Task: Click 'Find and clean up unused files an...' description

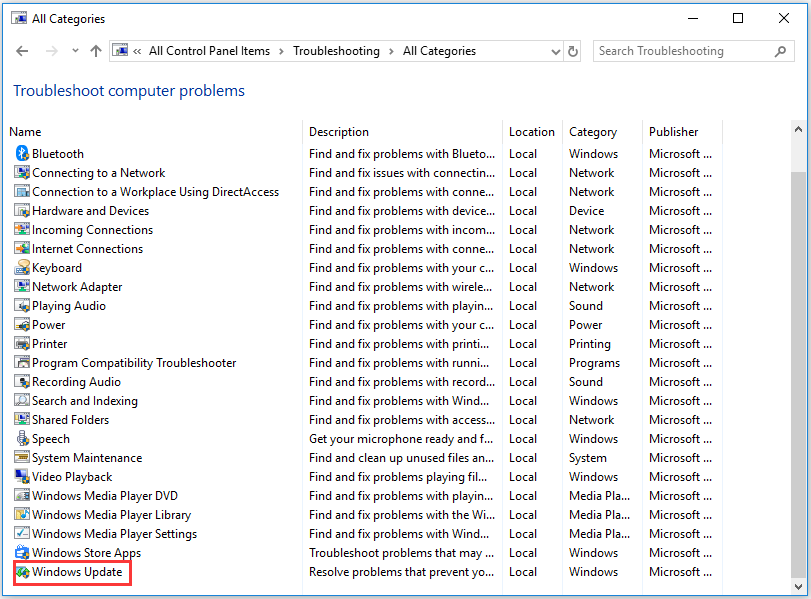Action: (x=401, y=458)
